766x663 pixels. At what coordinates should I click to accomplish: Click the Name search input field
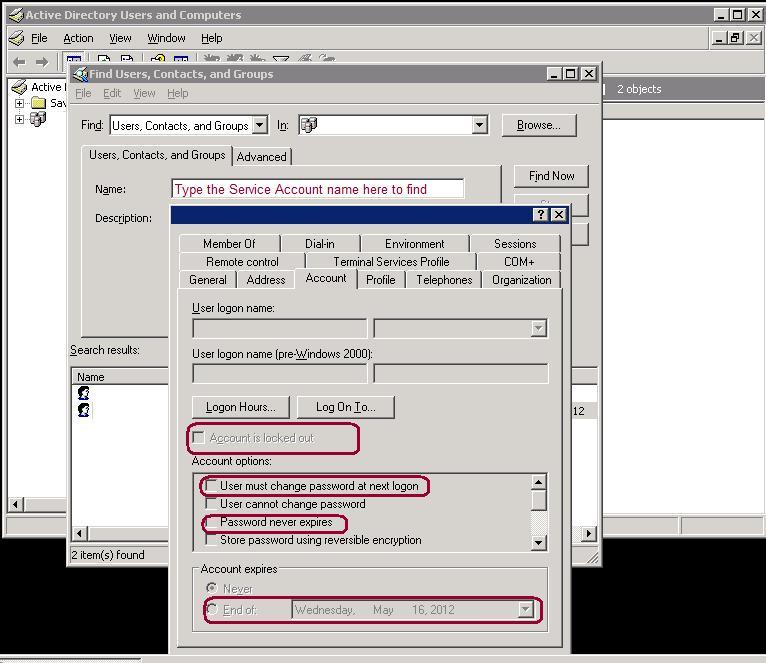318,189
